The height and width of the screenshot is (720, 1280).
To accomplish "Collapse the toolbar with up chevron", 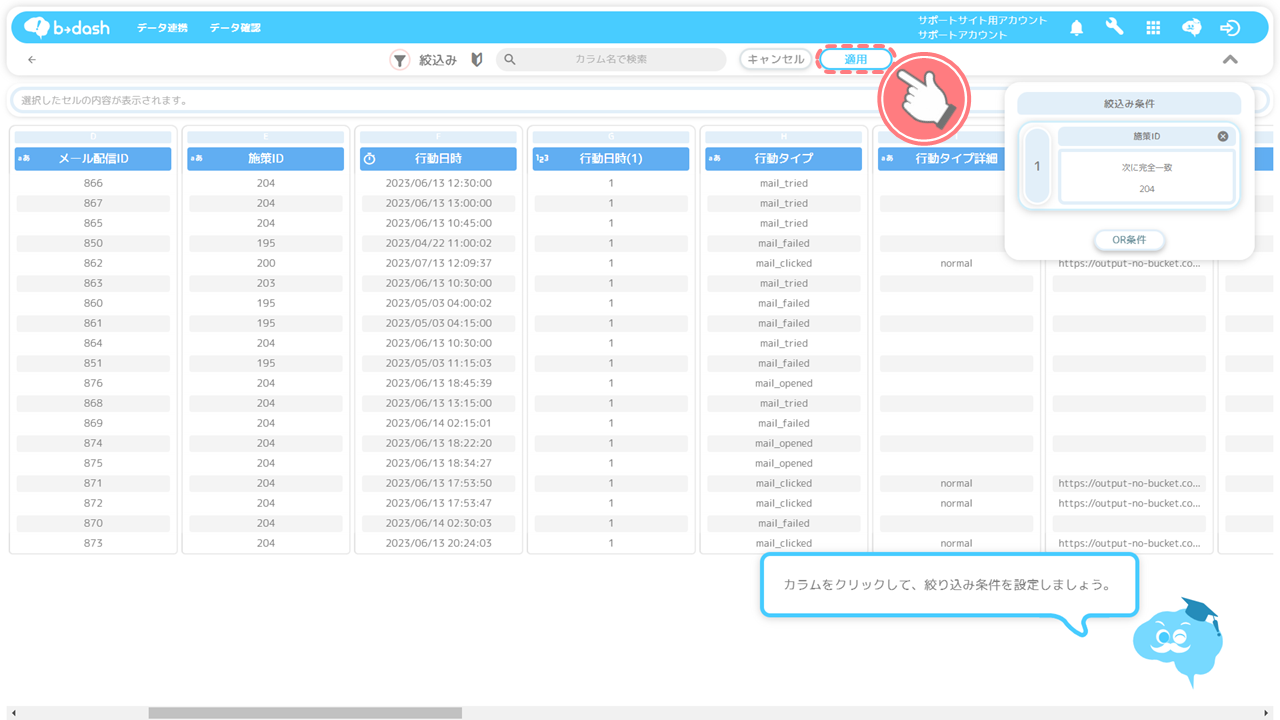I will [x=1230, y=60].
